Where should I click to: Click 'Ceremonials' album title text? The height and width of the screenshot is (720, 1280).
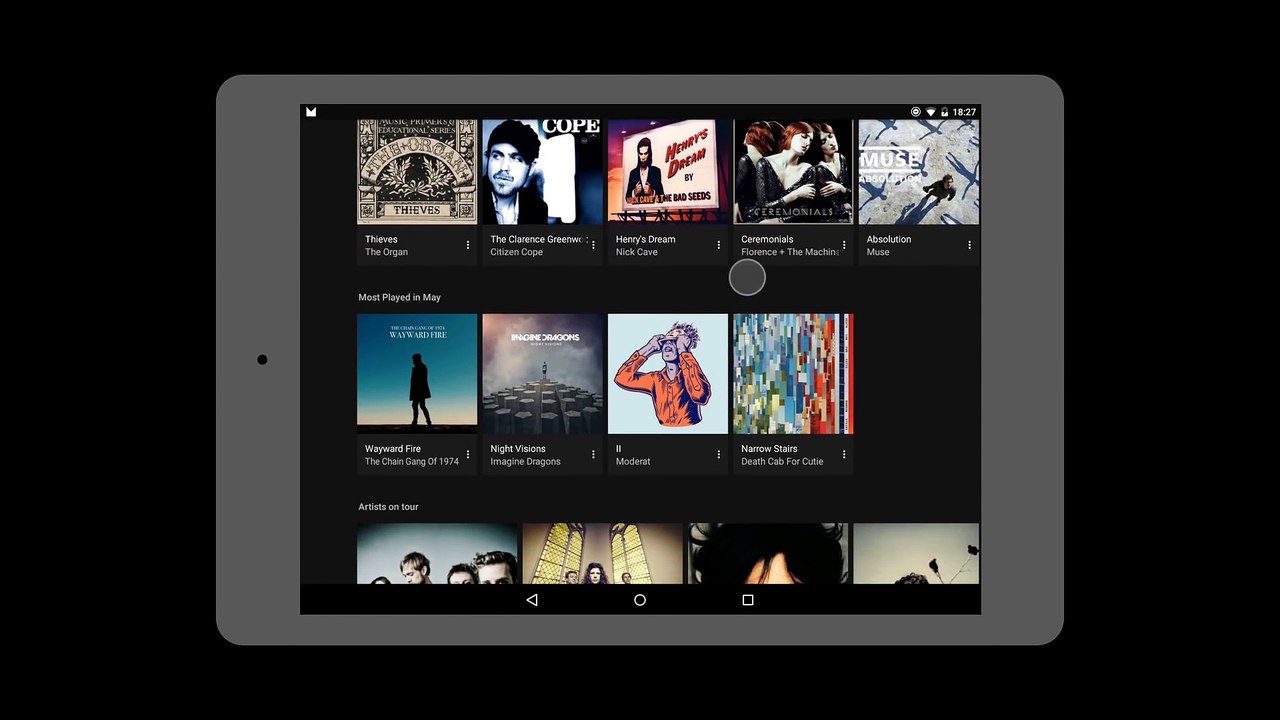[767, 240]
